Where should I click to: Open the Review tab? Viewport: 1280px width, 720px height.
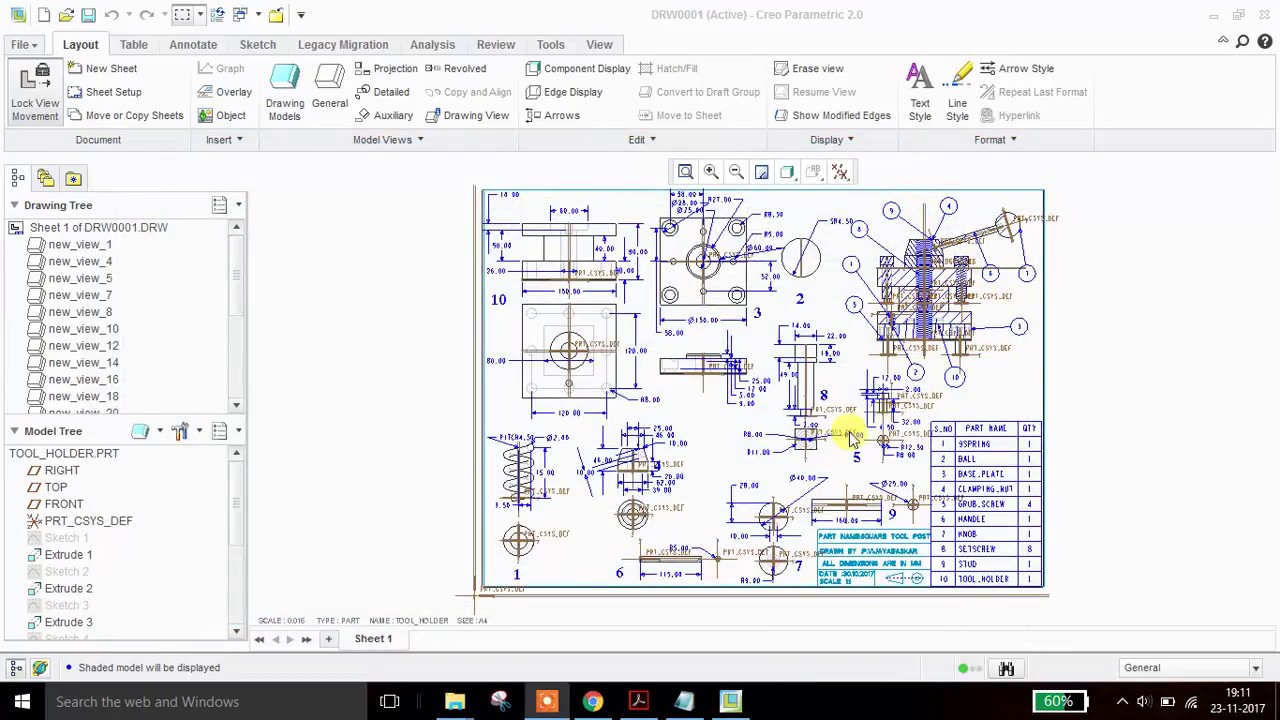tap(495, 44)
